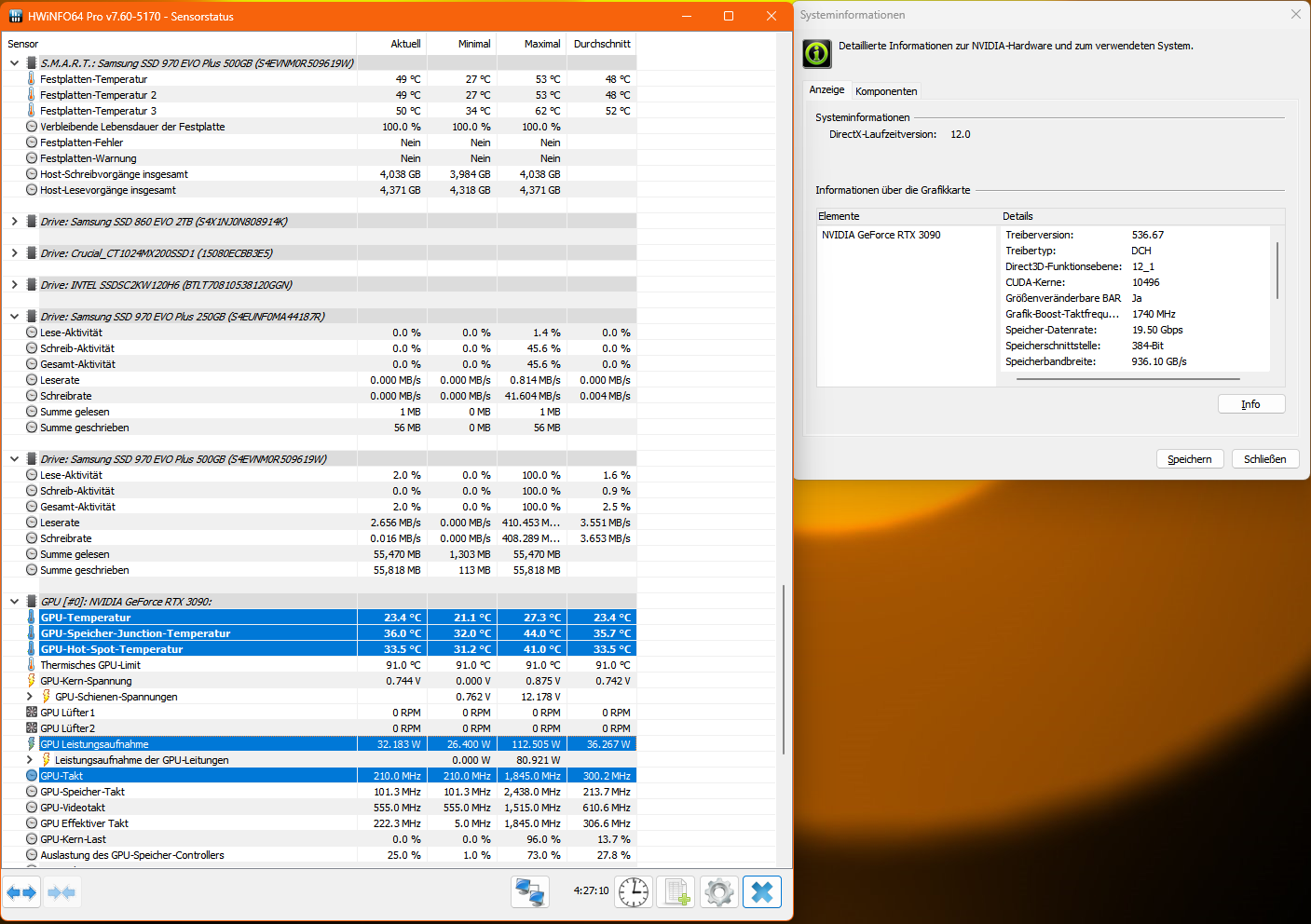Click thermometer icon of Festplatten-Temperatur 3
This screenshot has height=924, width=1311.
tap(31, 111)
